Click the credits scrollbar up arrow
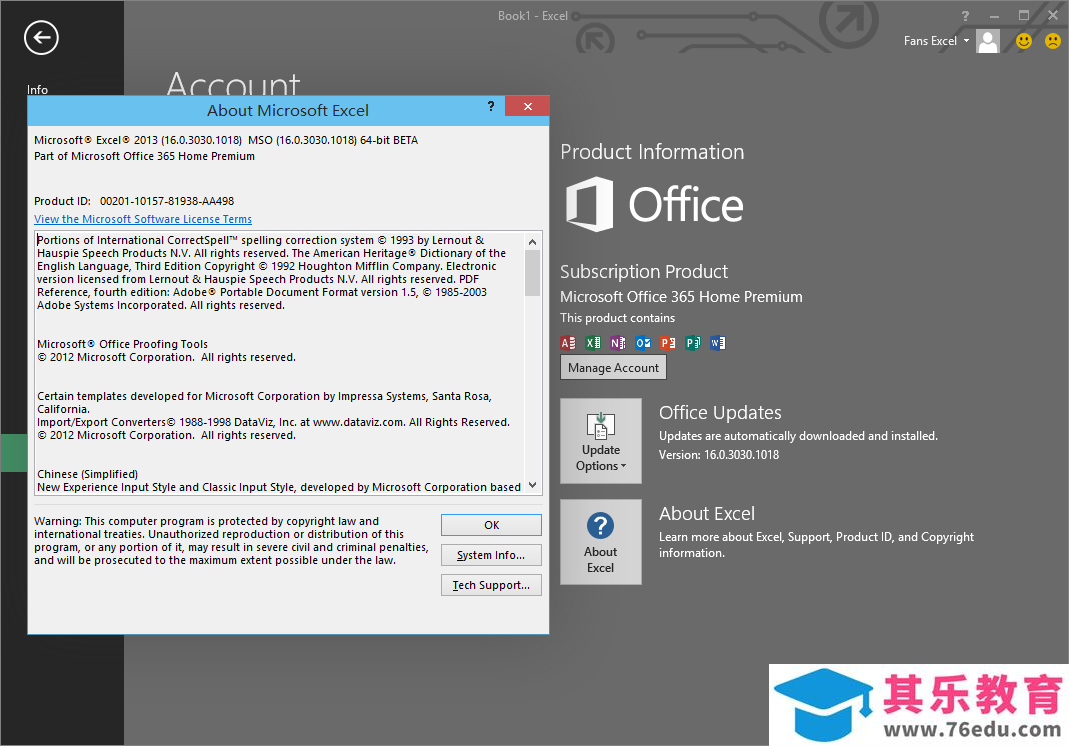This screenshot has width=1069, height=746. [532, 241]
